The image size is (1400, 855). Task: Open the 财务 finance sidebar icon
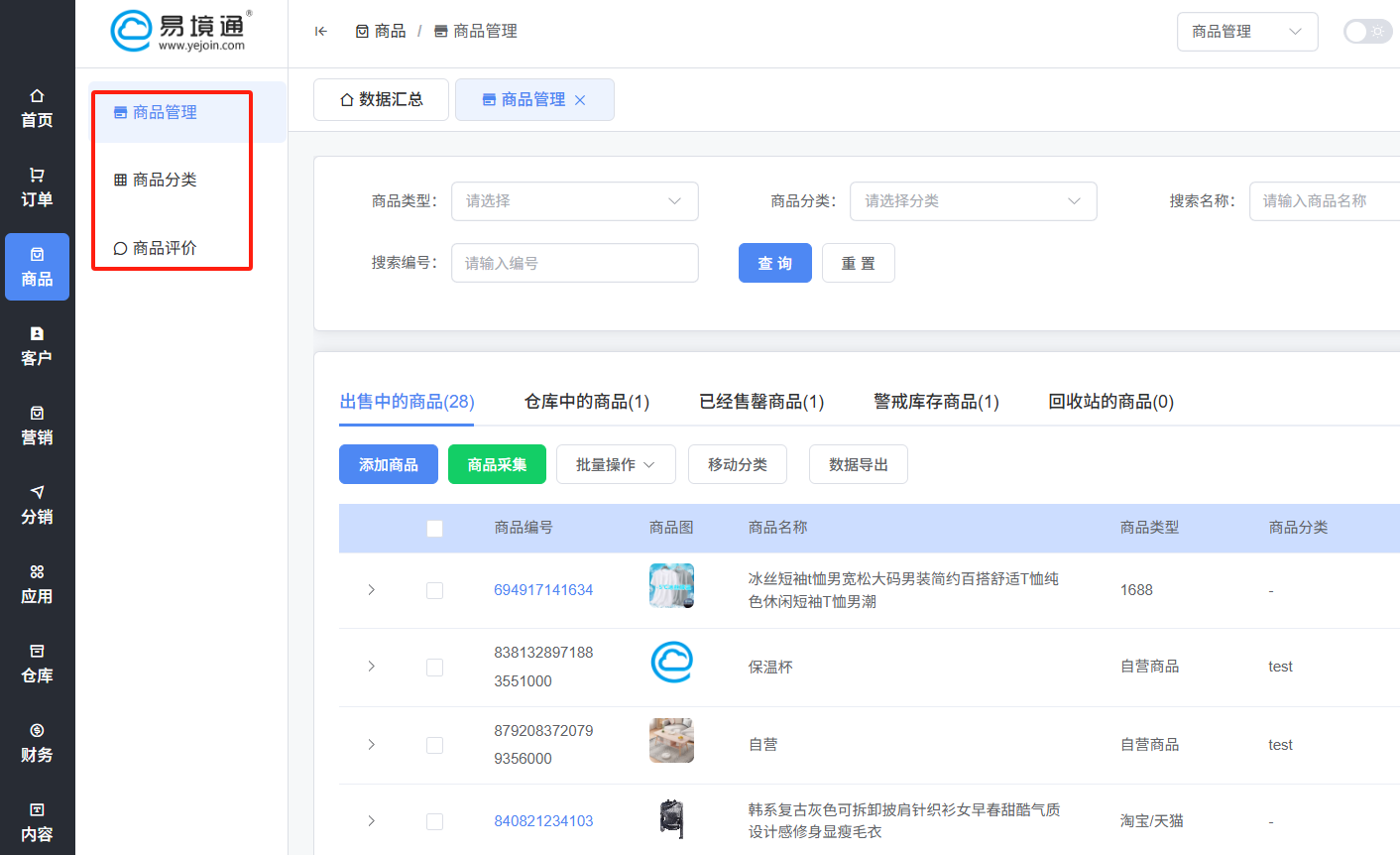[x=37, y=731]
